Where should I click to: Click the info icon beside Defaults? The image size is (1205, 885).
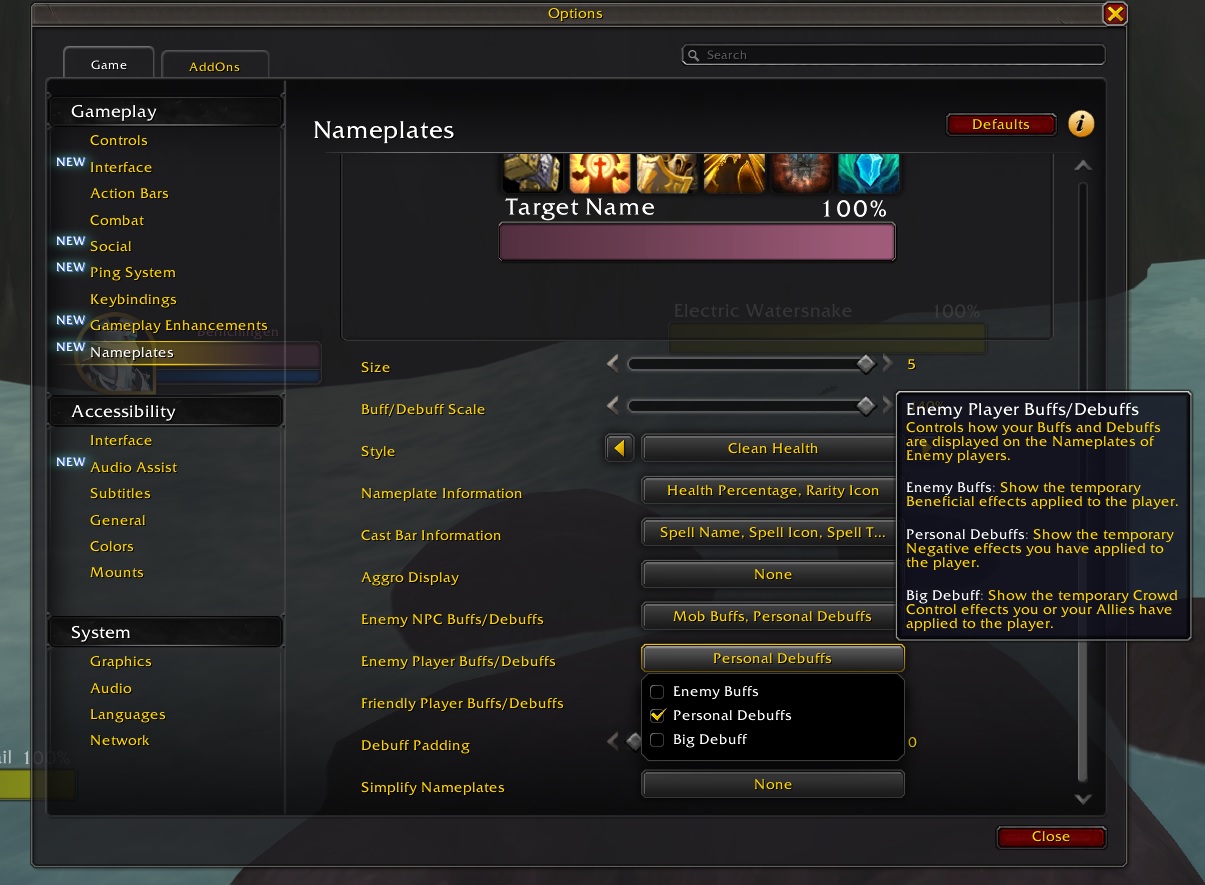pos(1081,124)
